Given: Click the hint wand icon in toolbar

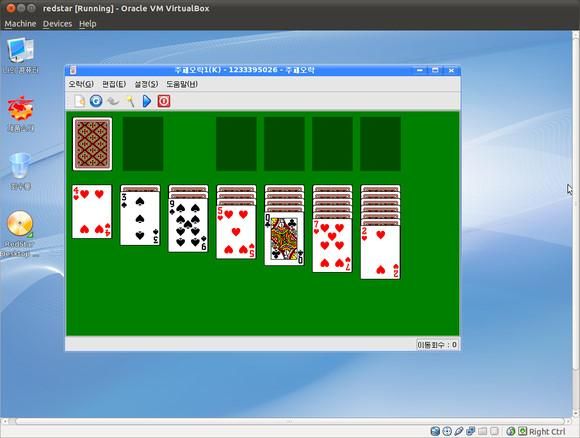Looking at the screenshot, I should click(x=130, y=101).
